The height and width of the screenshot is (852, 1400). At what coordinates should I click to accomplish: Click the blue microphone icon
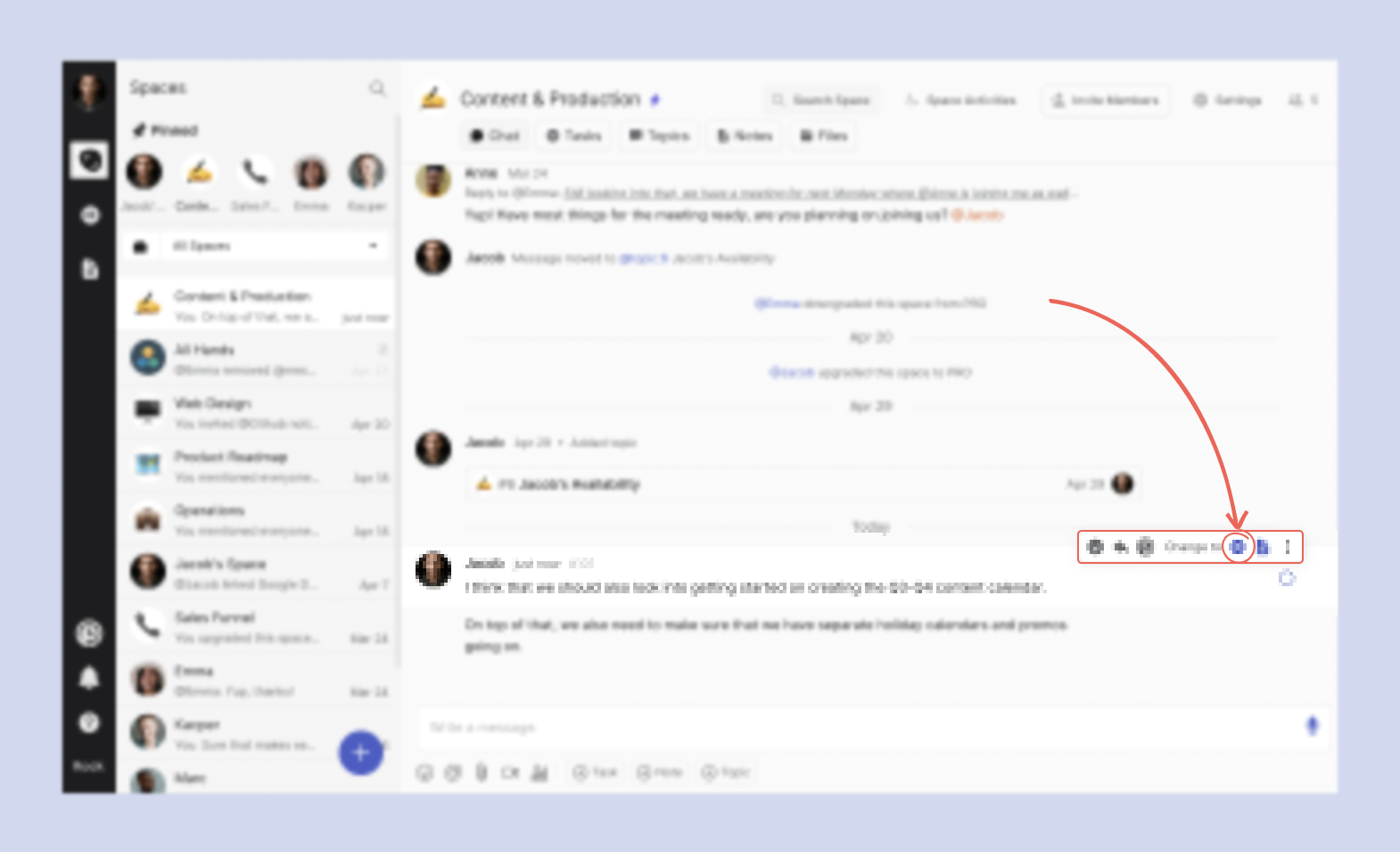(1312, 726)
